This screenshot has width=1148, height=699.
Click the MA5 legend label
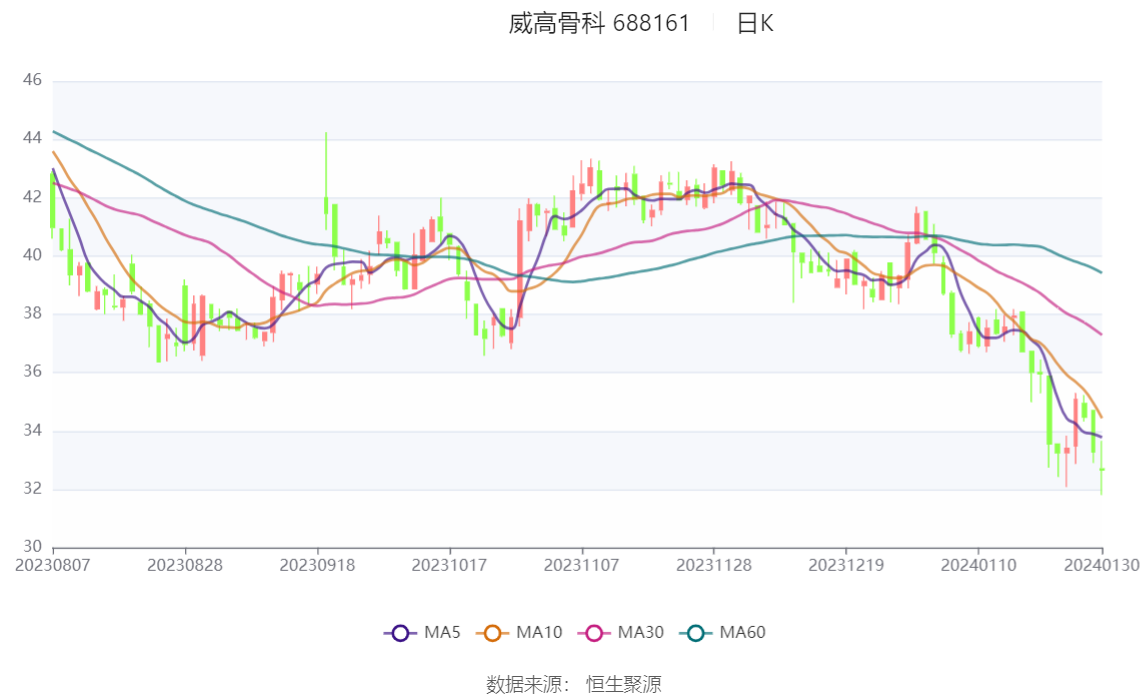(442, 632)
